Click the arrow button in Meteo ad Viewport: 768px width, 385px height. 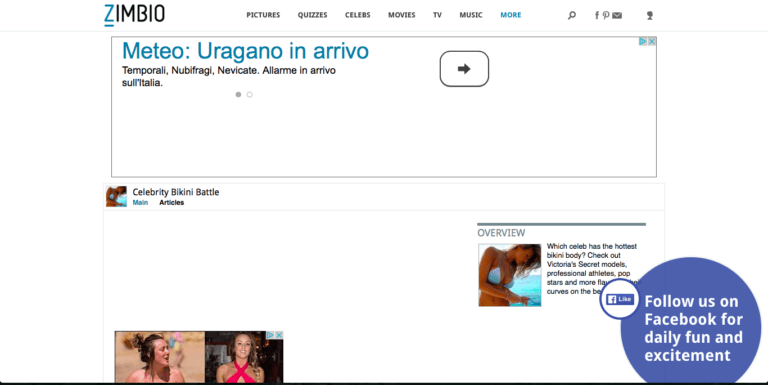(x=464, y=69)
